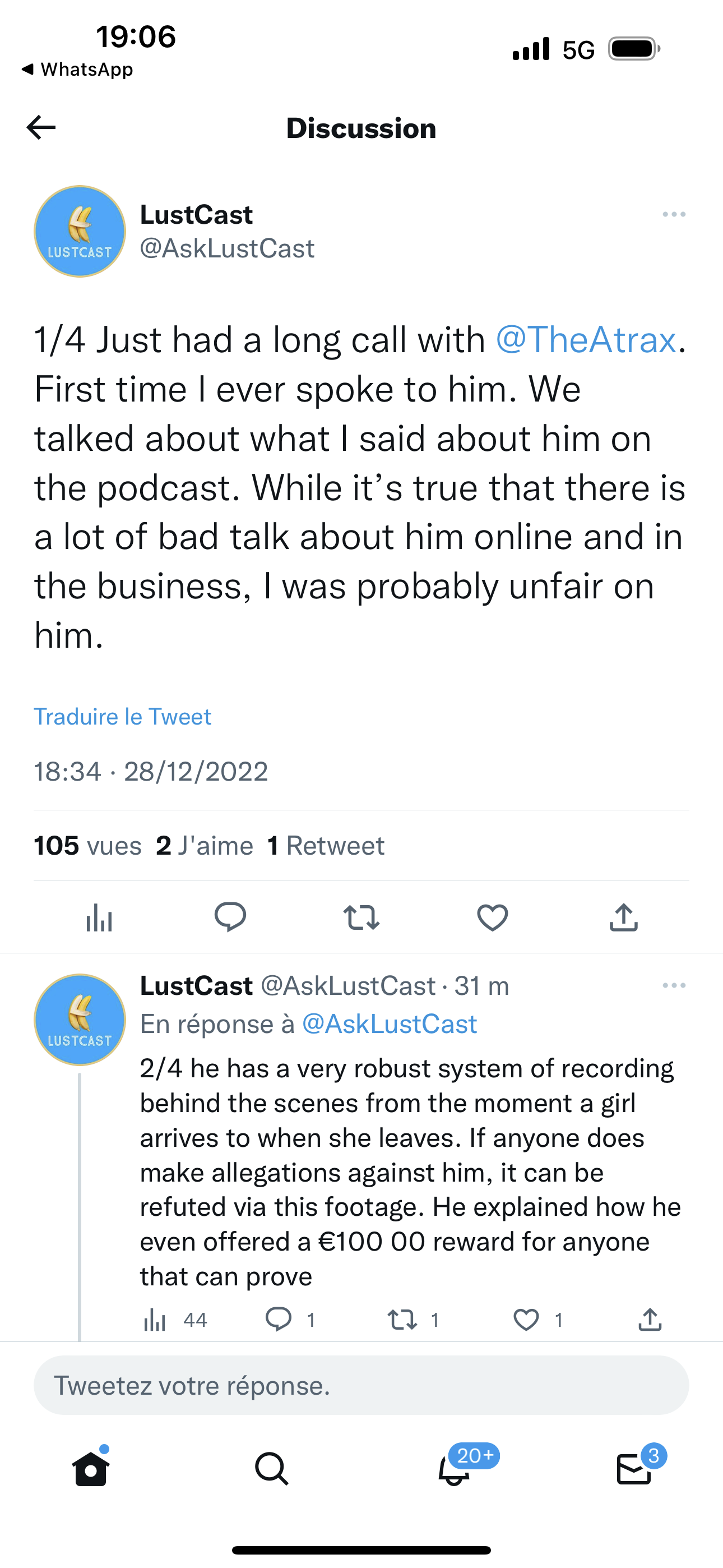Share the 2/4 reply tweet
This screenshot has width=723, height=1568.
coord(650,1320)
